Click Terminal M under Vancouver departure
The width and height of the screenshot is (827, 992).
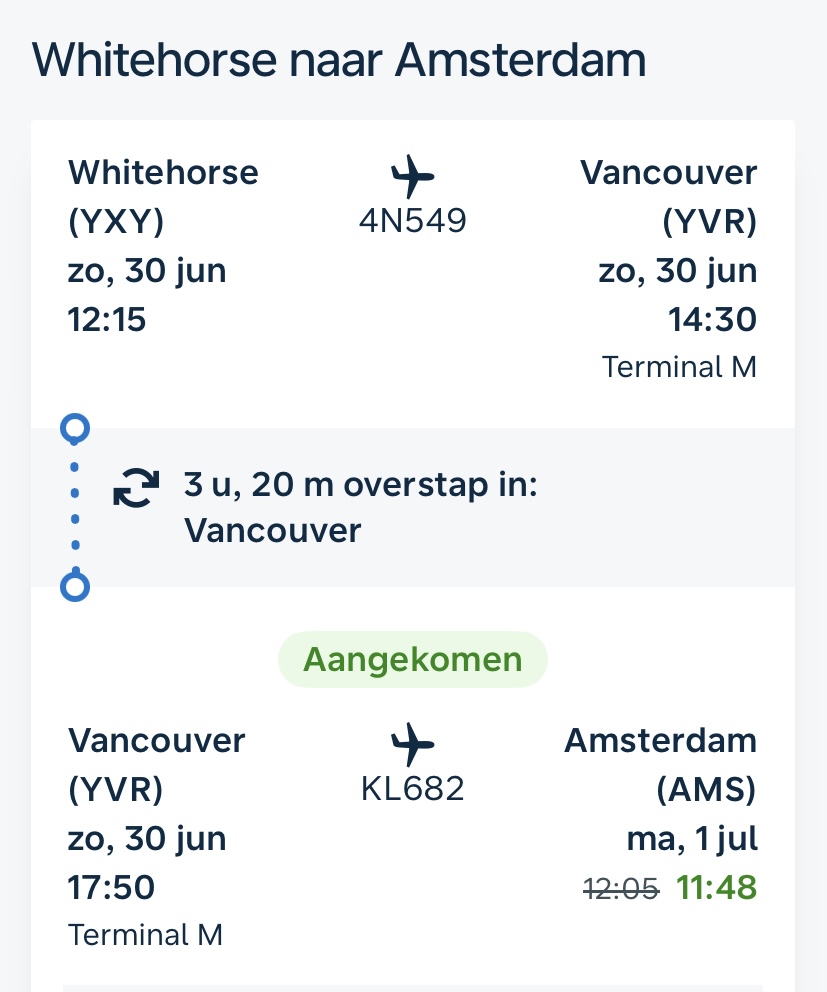tap(146, 935)
